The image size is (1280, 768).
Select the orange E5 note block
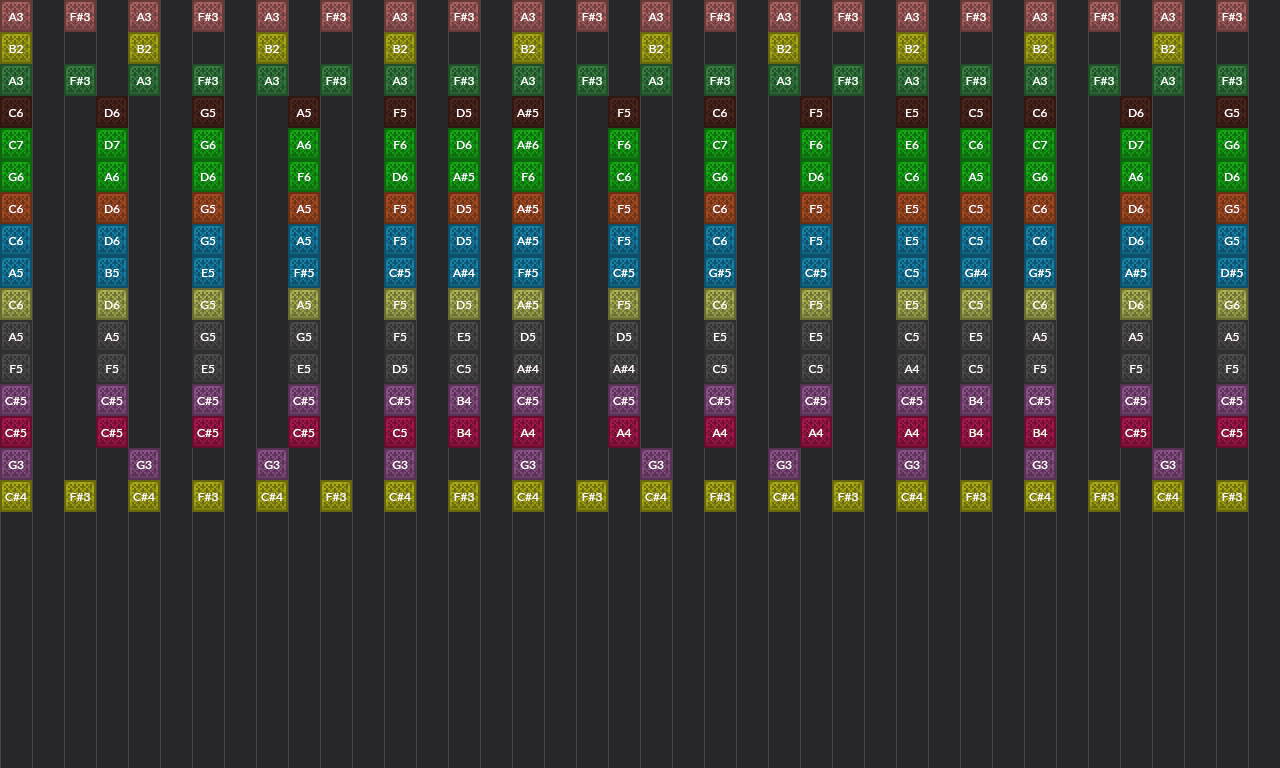click(x=912, y=209)
